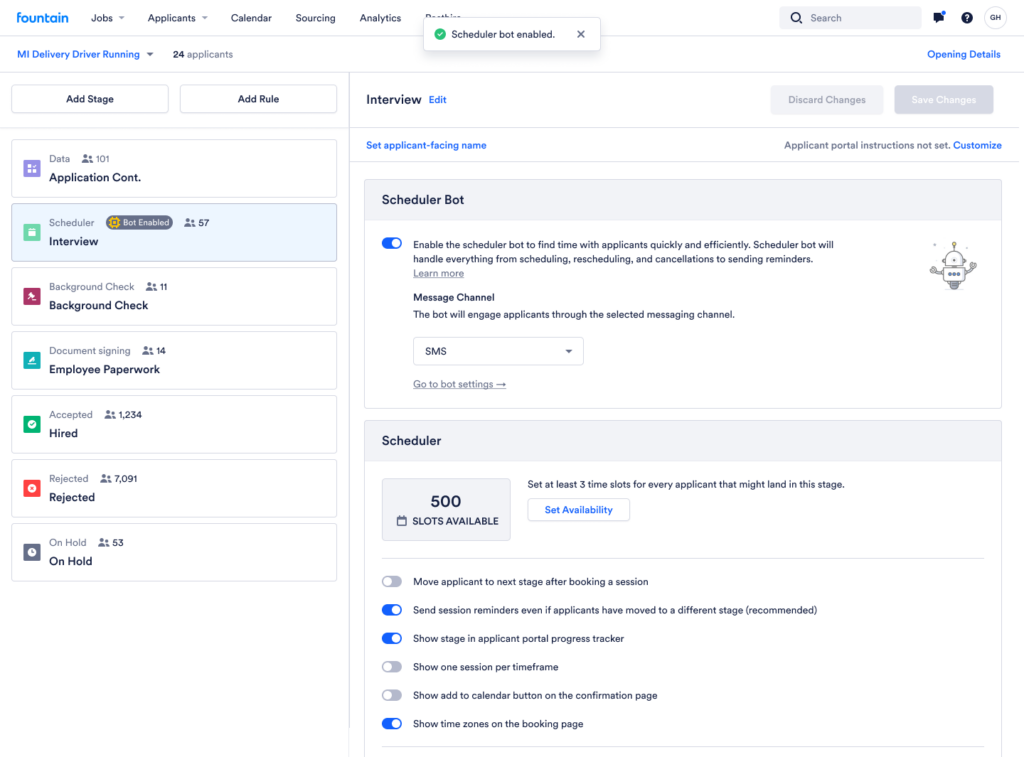The height and width of the screenshot is (757, 1024).
Task: Toggle show time zones on booking page
Action: click(392, 724)
